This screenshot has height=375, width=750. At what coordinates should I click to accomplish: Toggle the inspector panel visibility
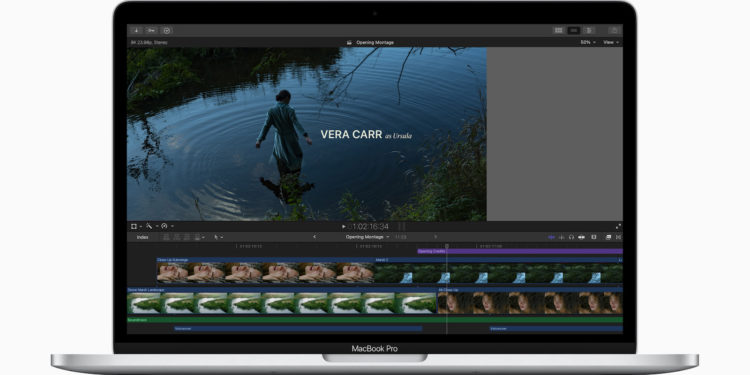(x=589, y=30)
